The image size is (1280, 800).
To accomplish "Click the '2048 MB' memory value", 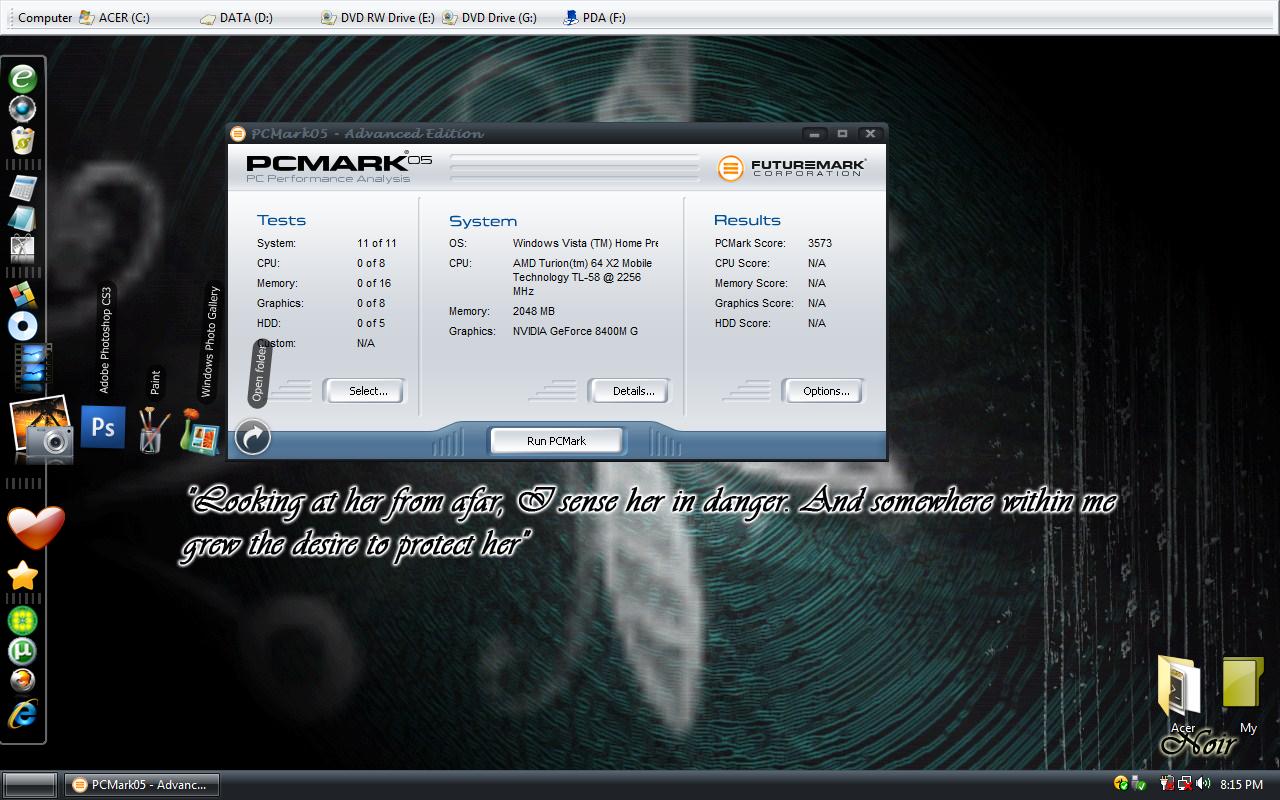I will coord(533,311).
